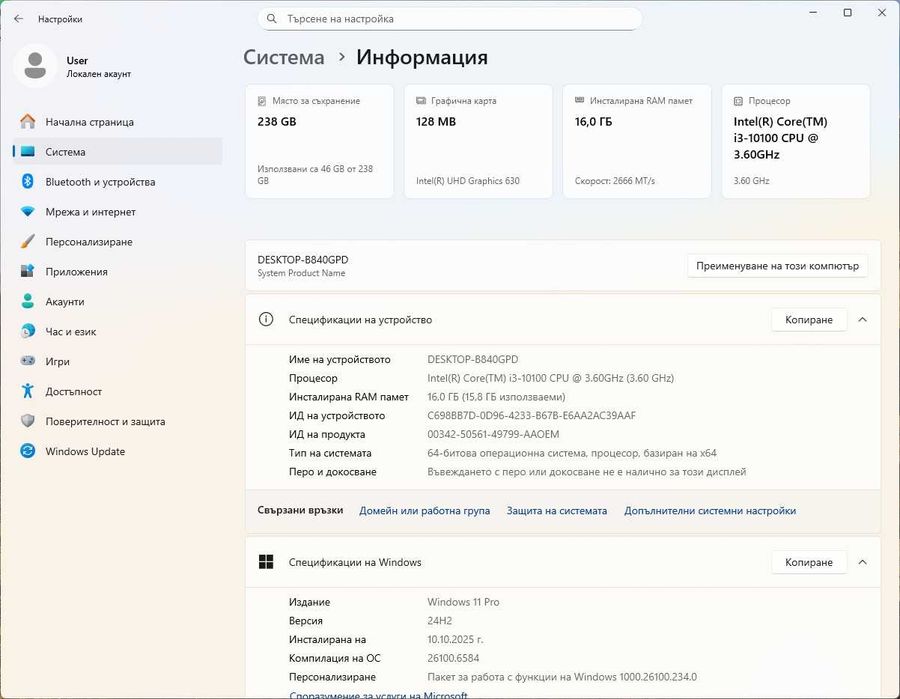Open the Приложения apps icon
Image resolution: width=900 pixels, height=699 pixels.
[28, 271]
